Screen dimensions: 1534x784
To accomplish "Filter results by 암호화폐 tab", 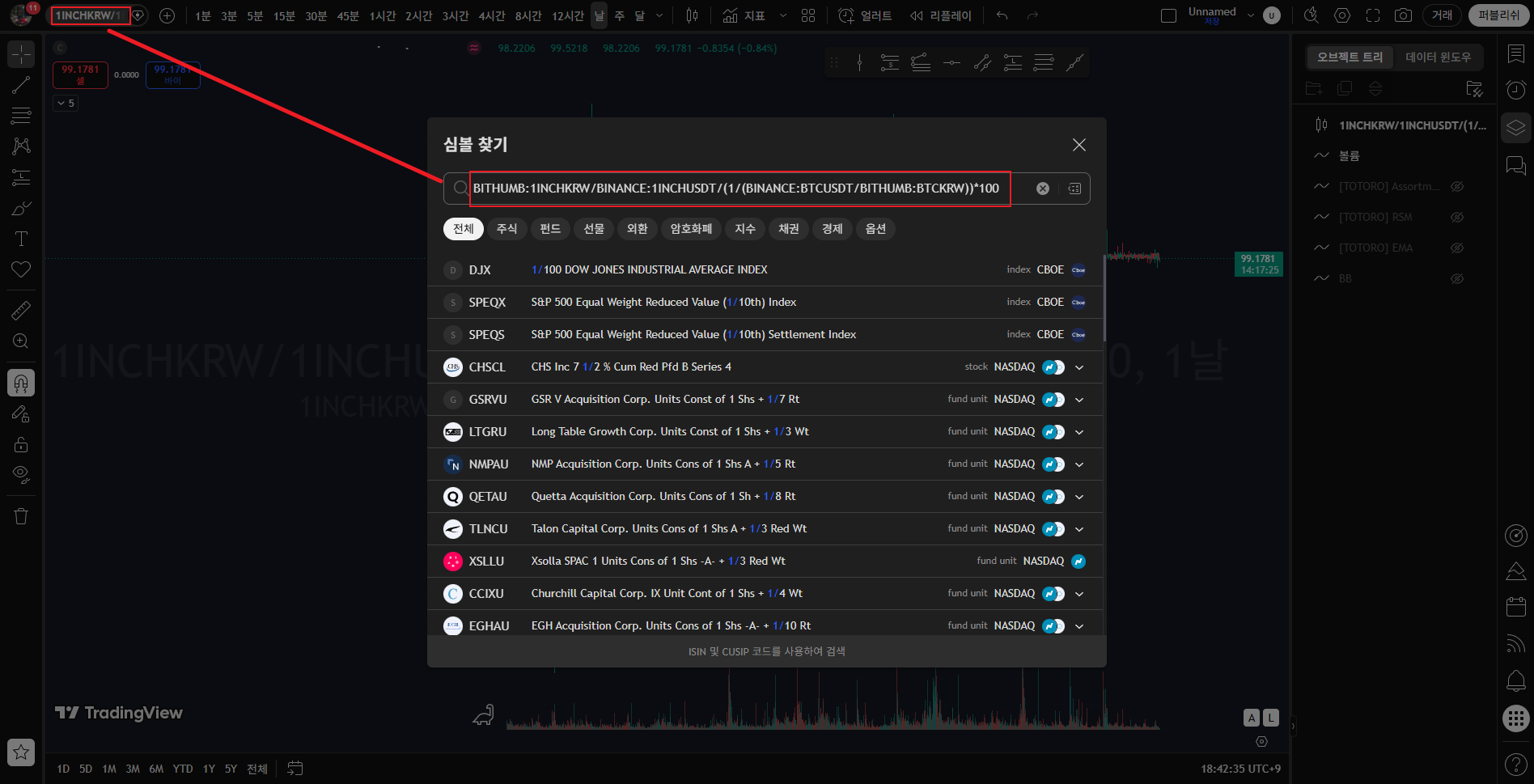I will tap(691, 229).
